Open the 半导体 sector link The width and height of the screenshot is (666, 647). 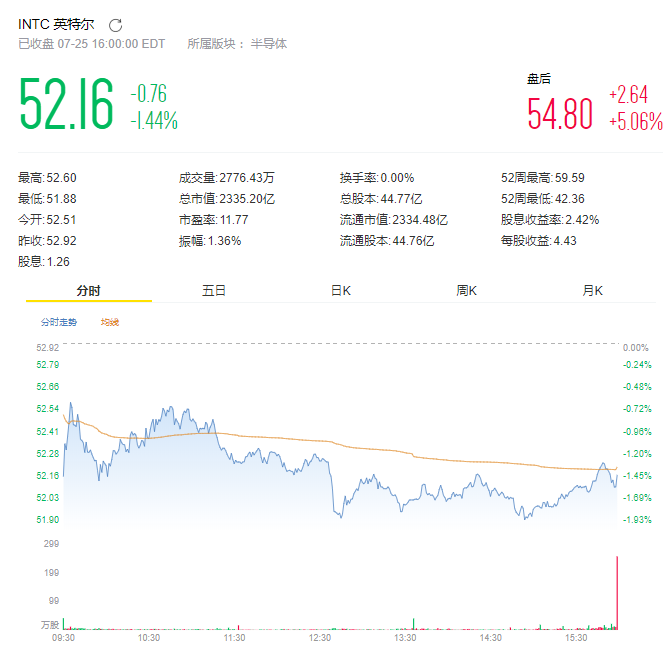[x=268, y=44]
